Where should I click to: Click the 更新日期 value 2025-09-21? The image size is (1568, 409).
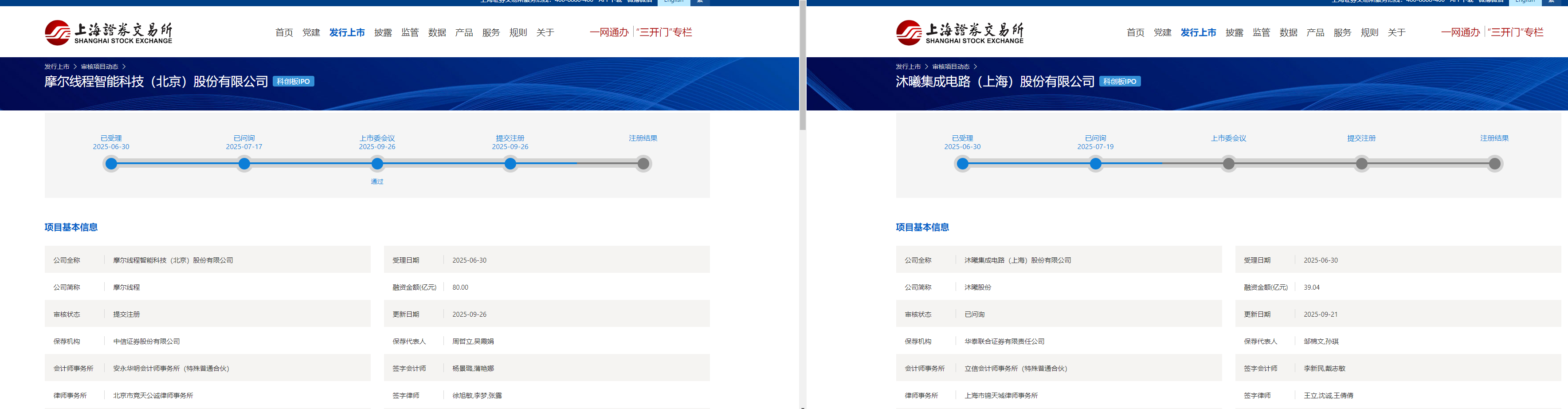(x=1321, y=315)
